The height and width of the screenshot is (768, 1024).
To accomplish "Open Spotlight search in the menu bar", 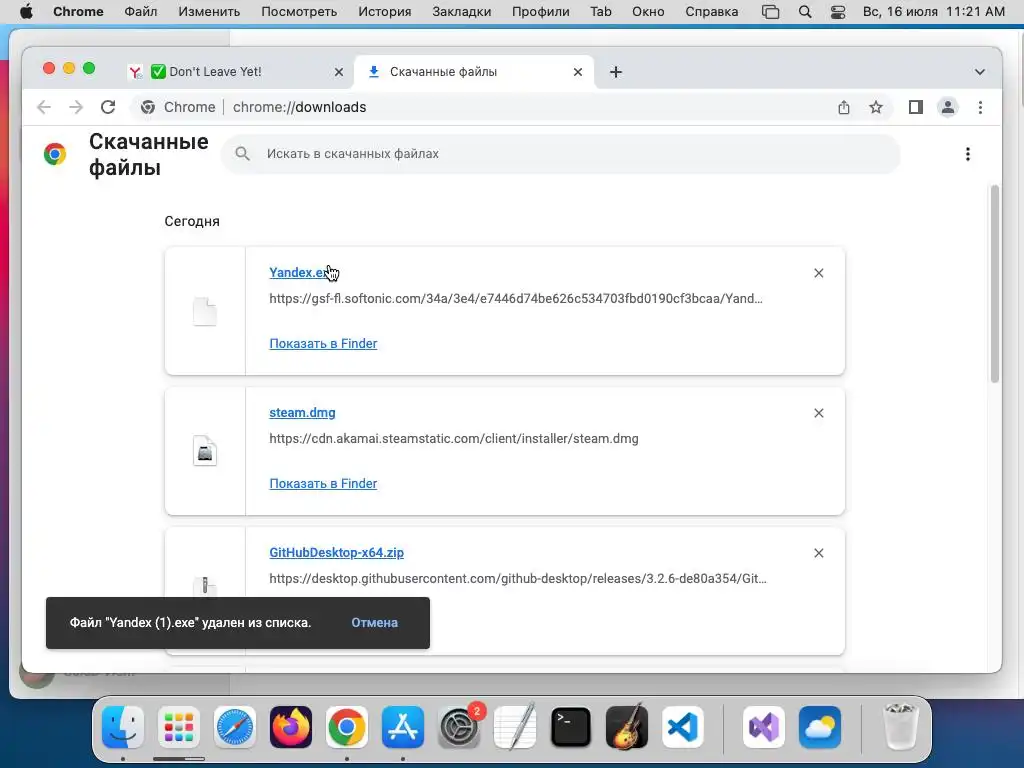I will click(x=805, y=12).
